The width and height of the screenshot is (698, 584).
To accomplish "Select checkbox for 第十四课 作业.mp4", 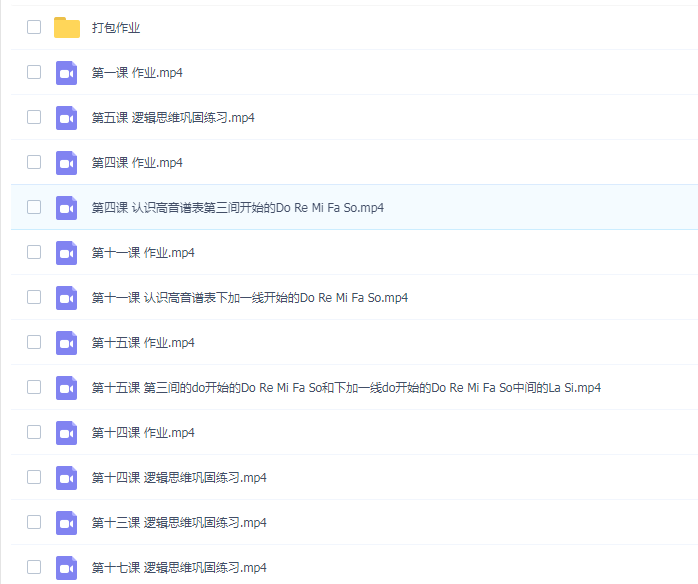I will [x=34, y=431].
